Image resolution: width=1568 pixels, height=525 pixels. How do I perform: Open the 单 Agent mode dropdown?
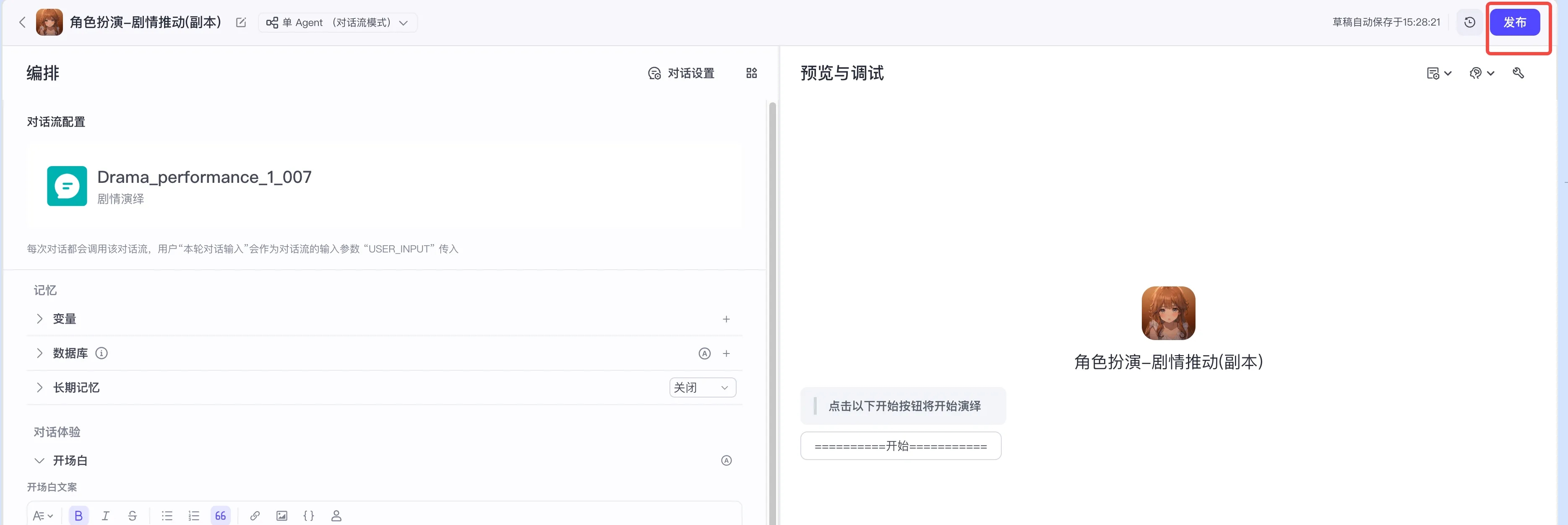point(338,23)
